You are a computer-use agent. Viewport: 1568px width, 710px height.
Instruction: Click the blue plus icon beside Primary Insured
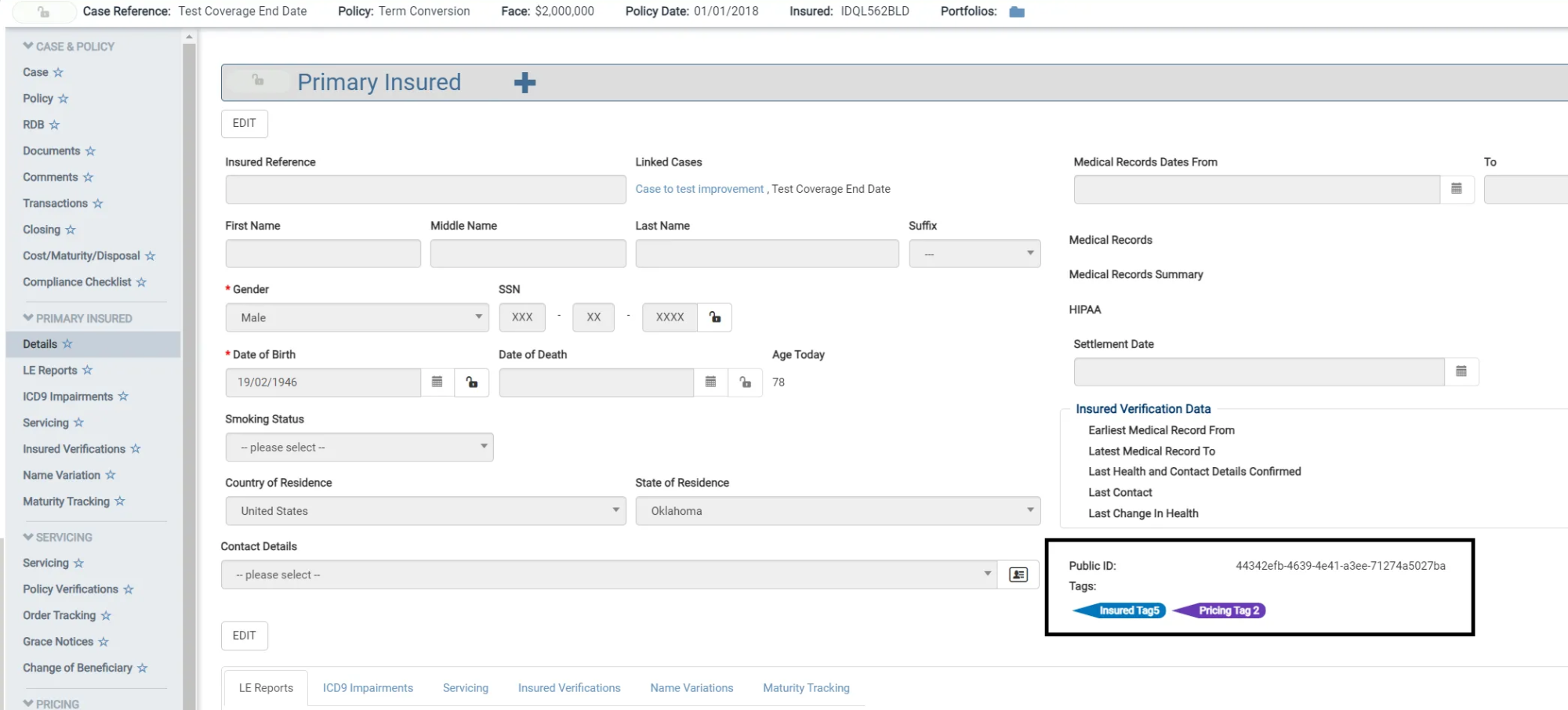[x=524, y=83]
